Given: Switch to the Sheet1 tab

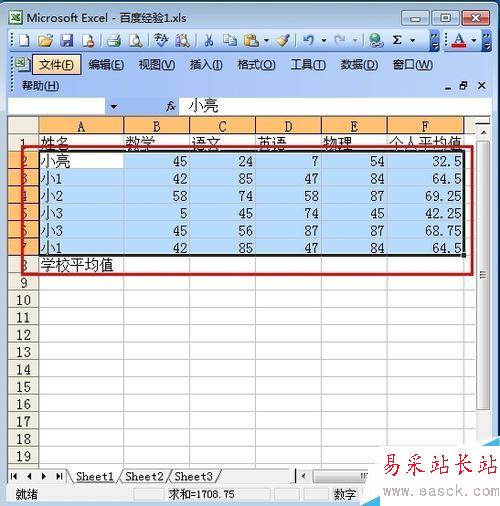Looking at the screenshot, I should (x=94, y=476).
